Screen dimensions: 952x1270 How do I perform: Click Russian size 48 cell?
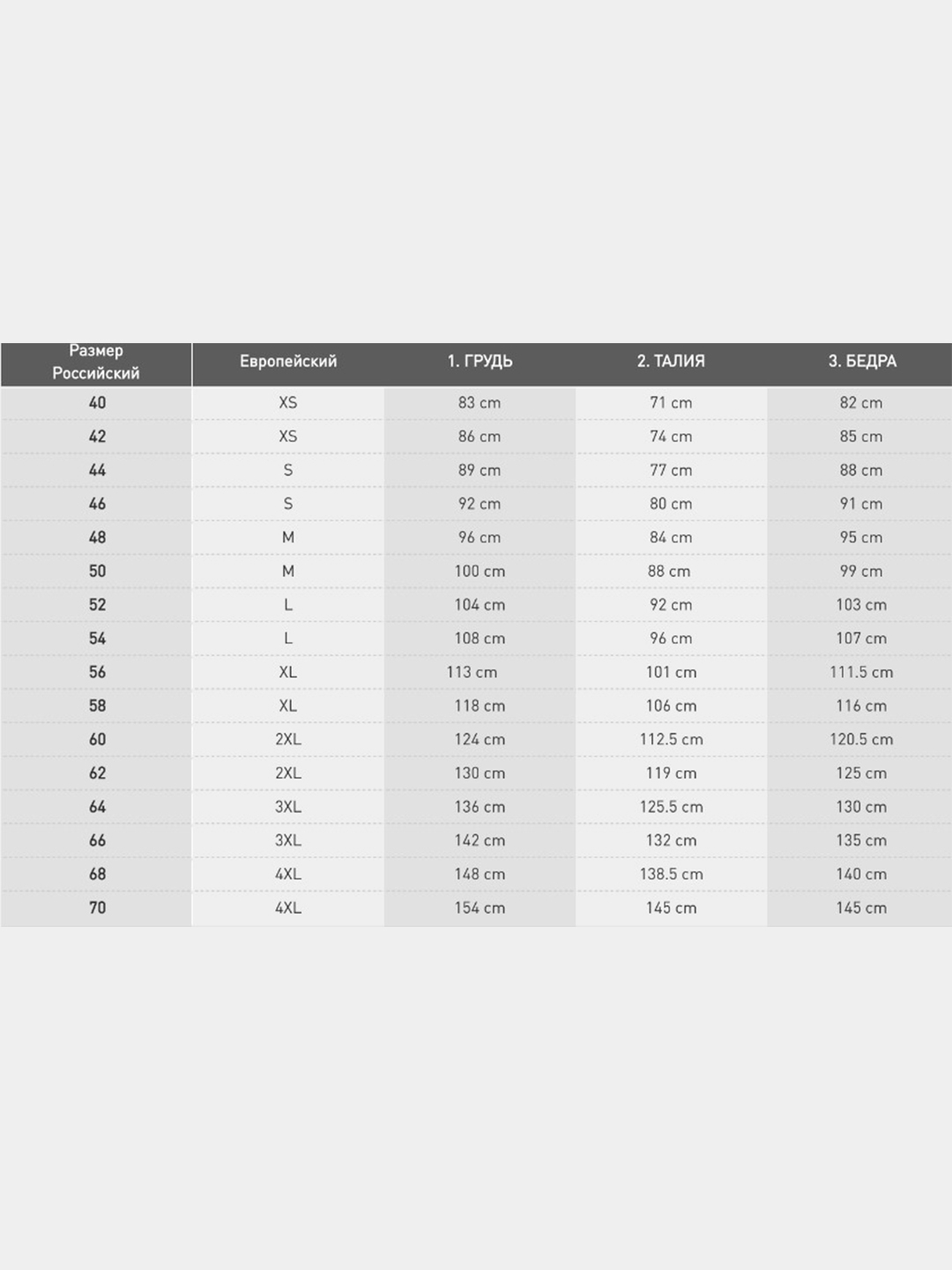pos(97,538)
